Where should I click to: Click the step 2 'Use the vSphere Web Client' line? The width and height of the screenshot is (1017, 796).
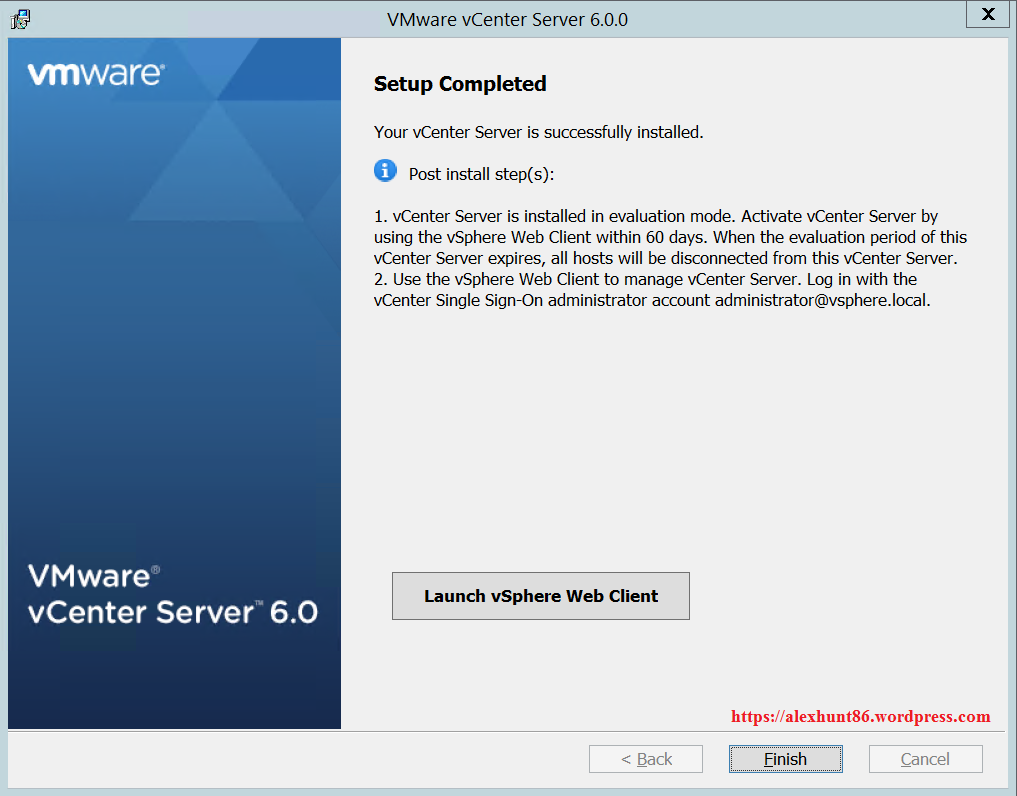coord(645,279)
